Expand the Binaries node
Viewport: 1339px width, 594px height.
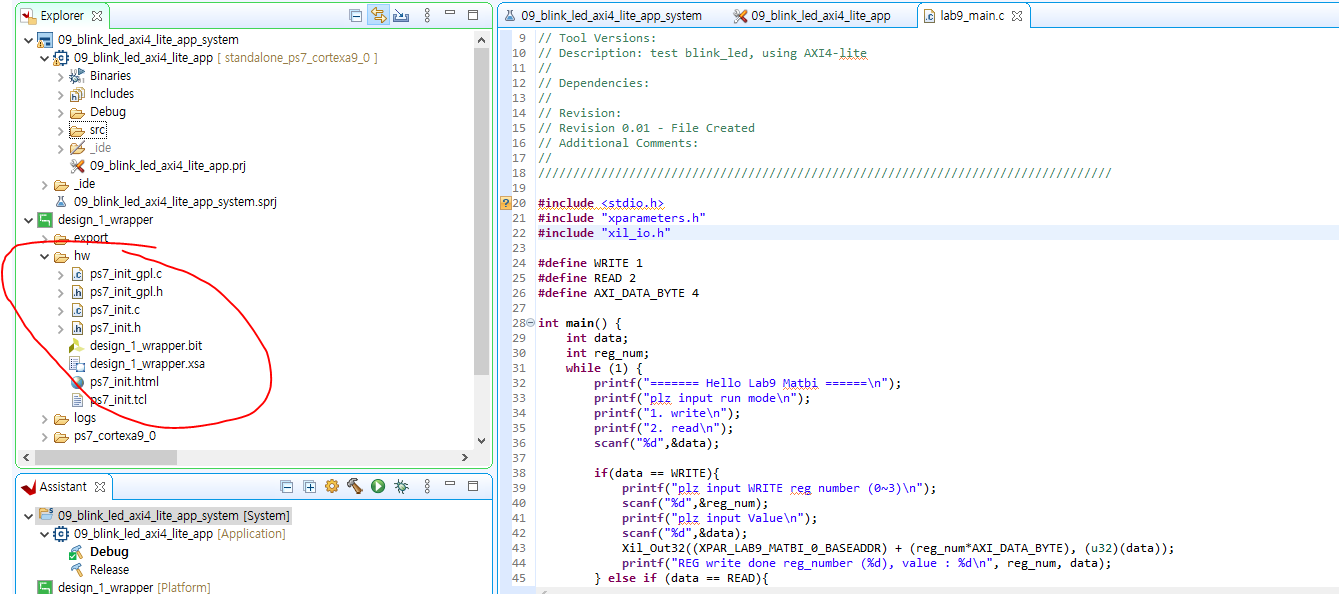(61, 76)
